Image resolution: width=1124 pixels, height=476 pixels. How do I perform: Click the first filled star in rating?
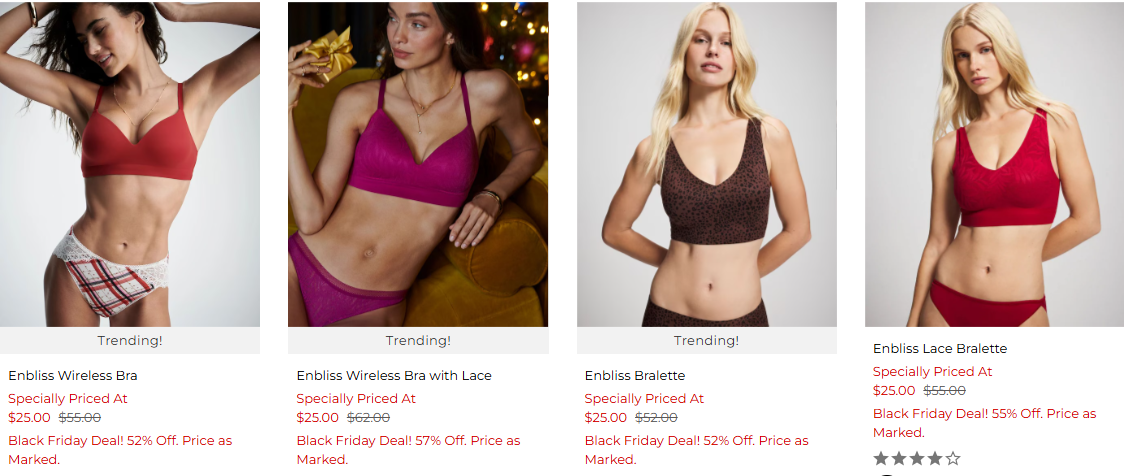point(881,458)
